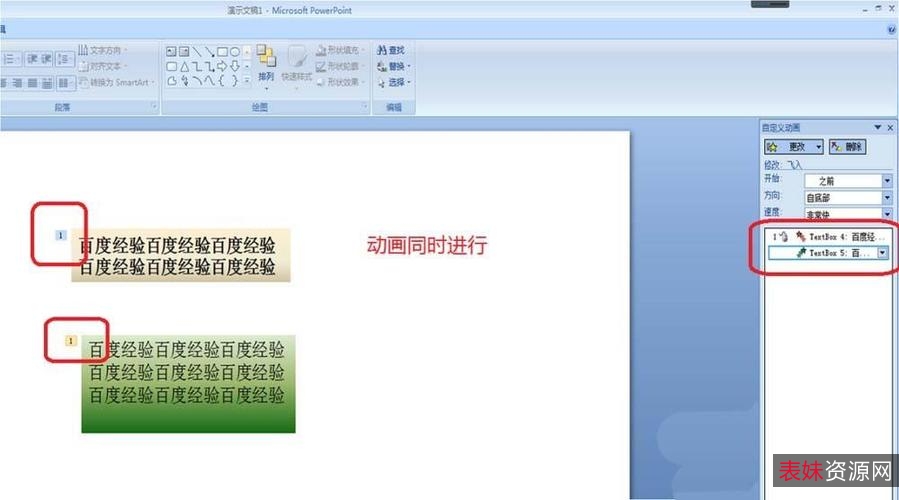Open the 替换 Replace dropdown
899x500 pixels.
pos(394,66)
